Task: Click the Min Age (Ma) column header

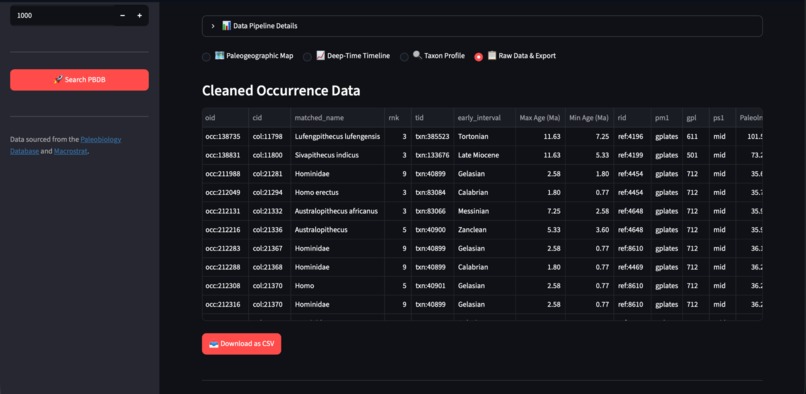Action: pos(590,118)
